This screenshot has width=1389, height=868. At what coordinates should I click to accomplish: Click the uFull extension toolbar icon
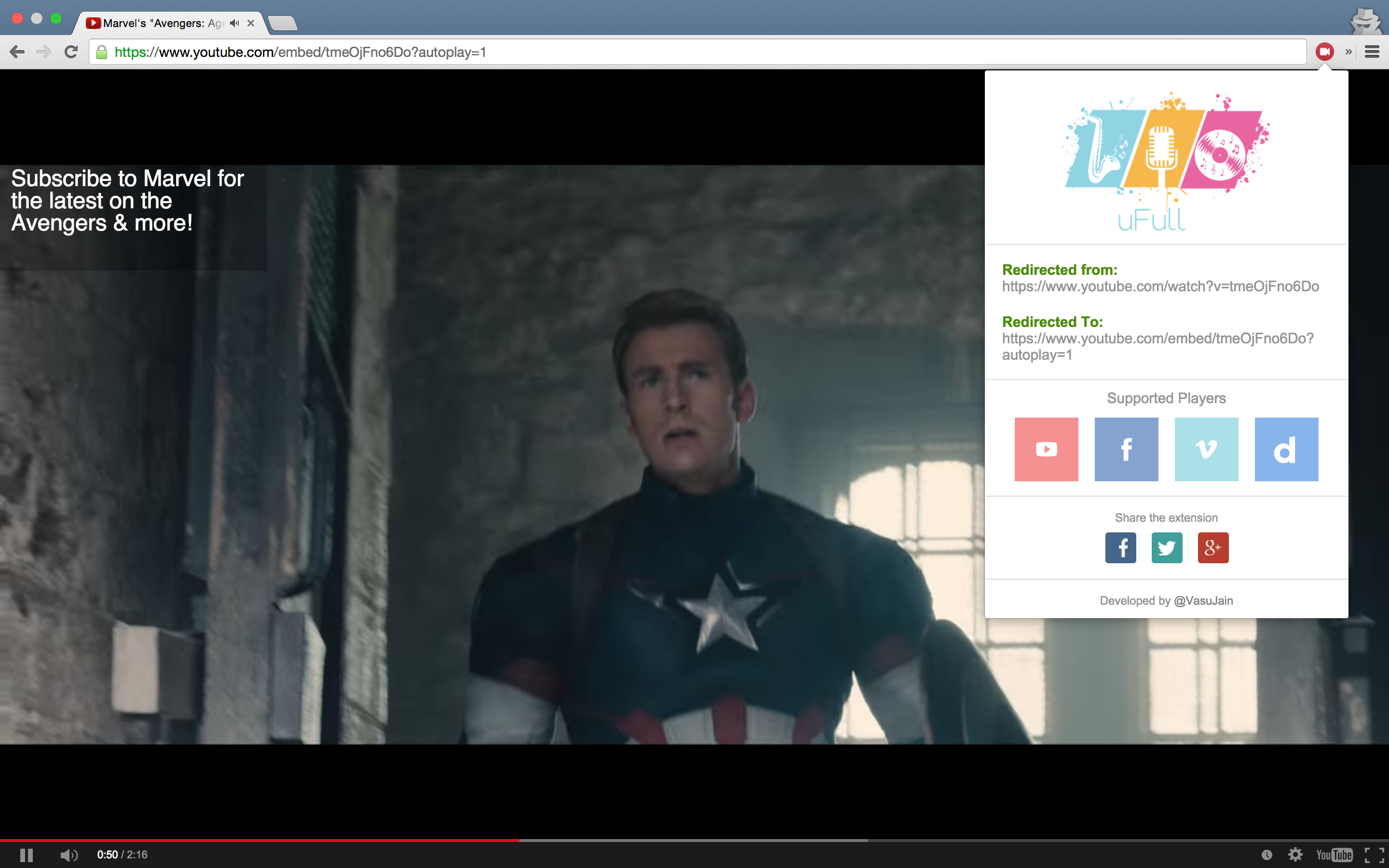click(1324, 52)
